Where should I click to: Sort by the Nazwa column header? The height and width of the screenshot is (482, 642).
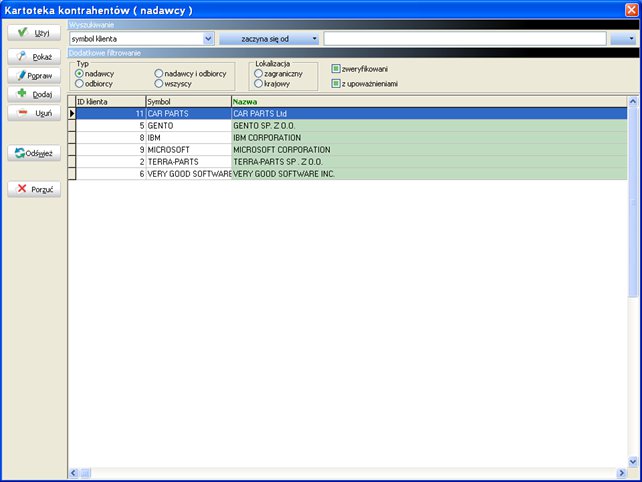(429, 102)
